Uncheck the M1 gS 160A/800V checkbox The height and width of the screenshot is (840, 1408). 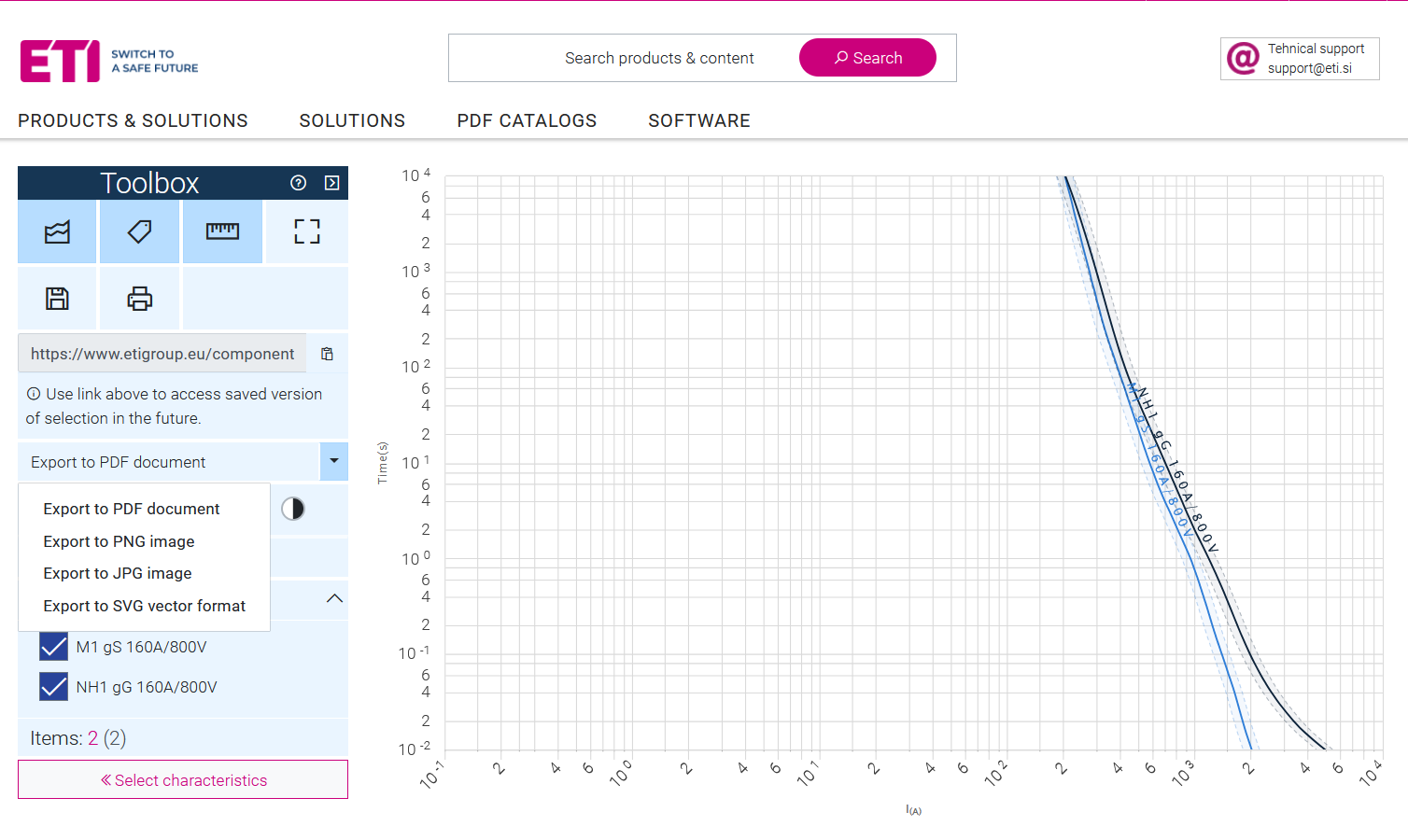(x=54, y=647)
